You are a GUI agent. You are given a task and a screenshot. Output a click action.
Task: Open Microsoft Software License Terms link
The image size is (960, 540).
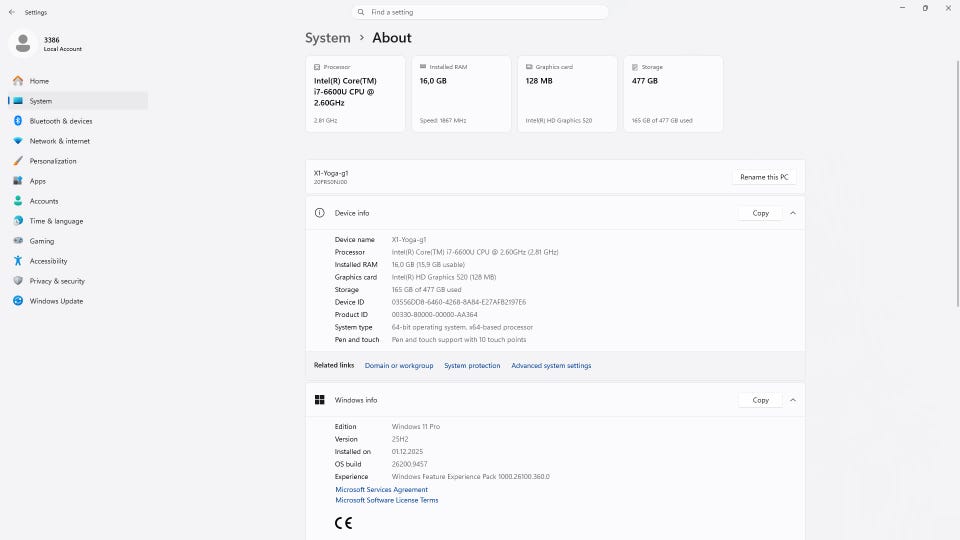pyautogui.click(x=387, y=500)
